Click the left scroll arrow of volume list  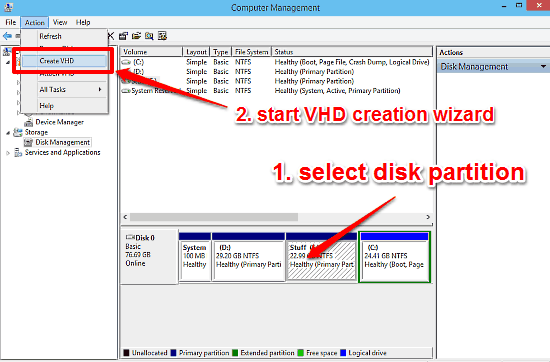(125, 217)
